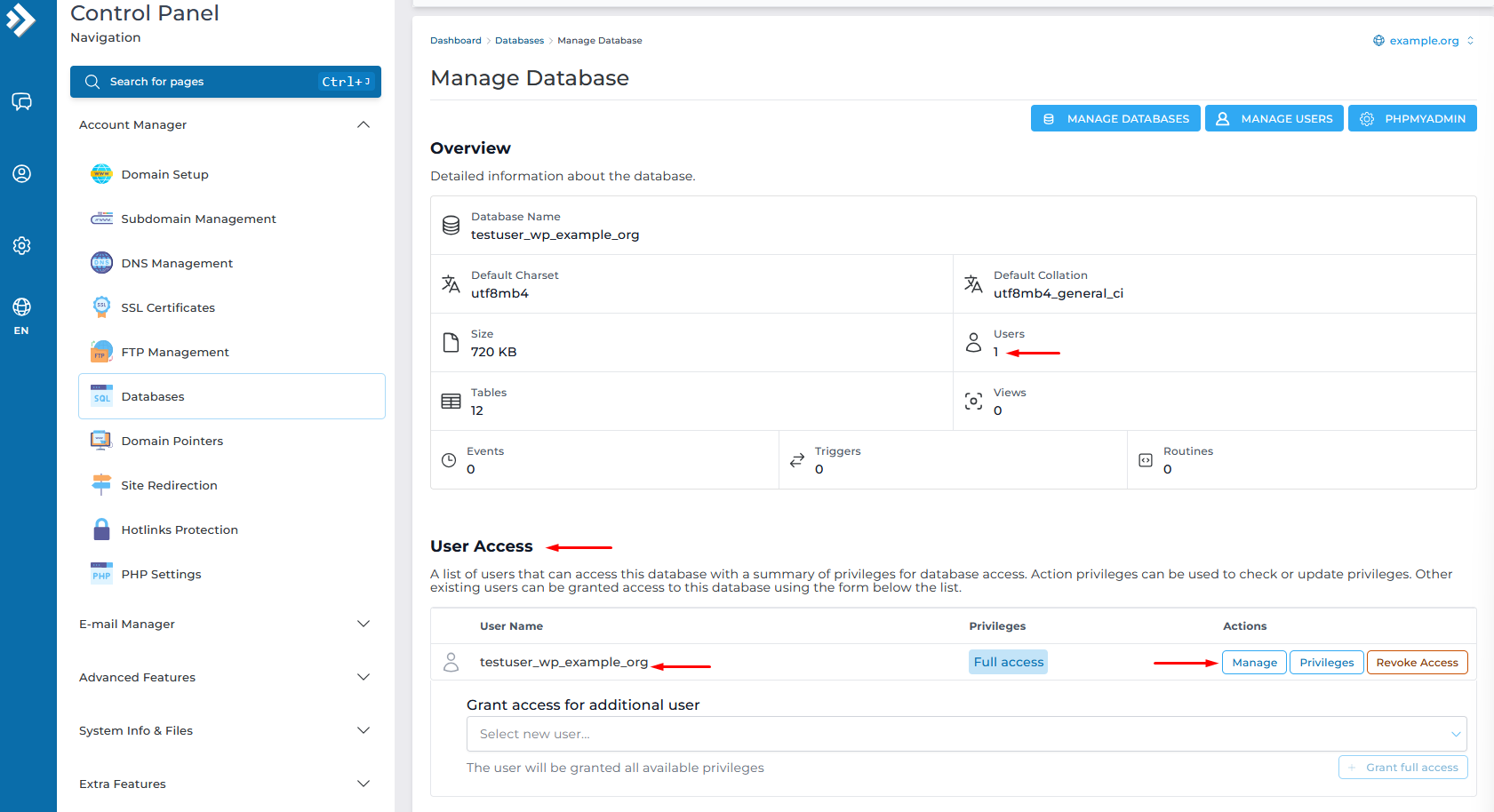This screenshot has height=812, width=1494.
Task: Click the settings gear icon in left rail
Action: (x=21, y=245)
